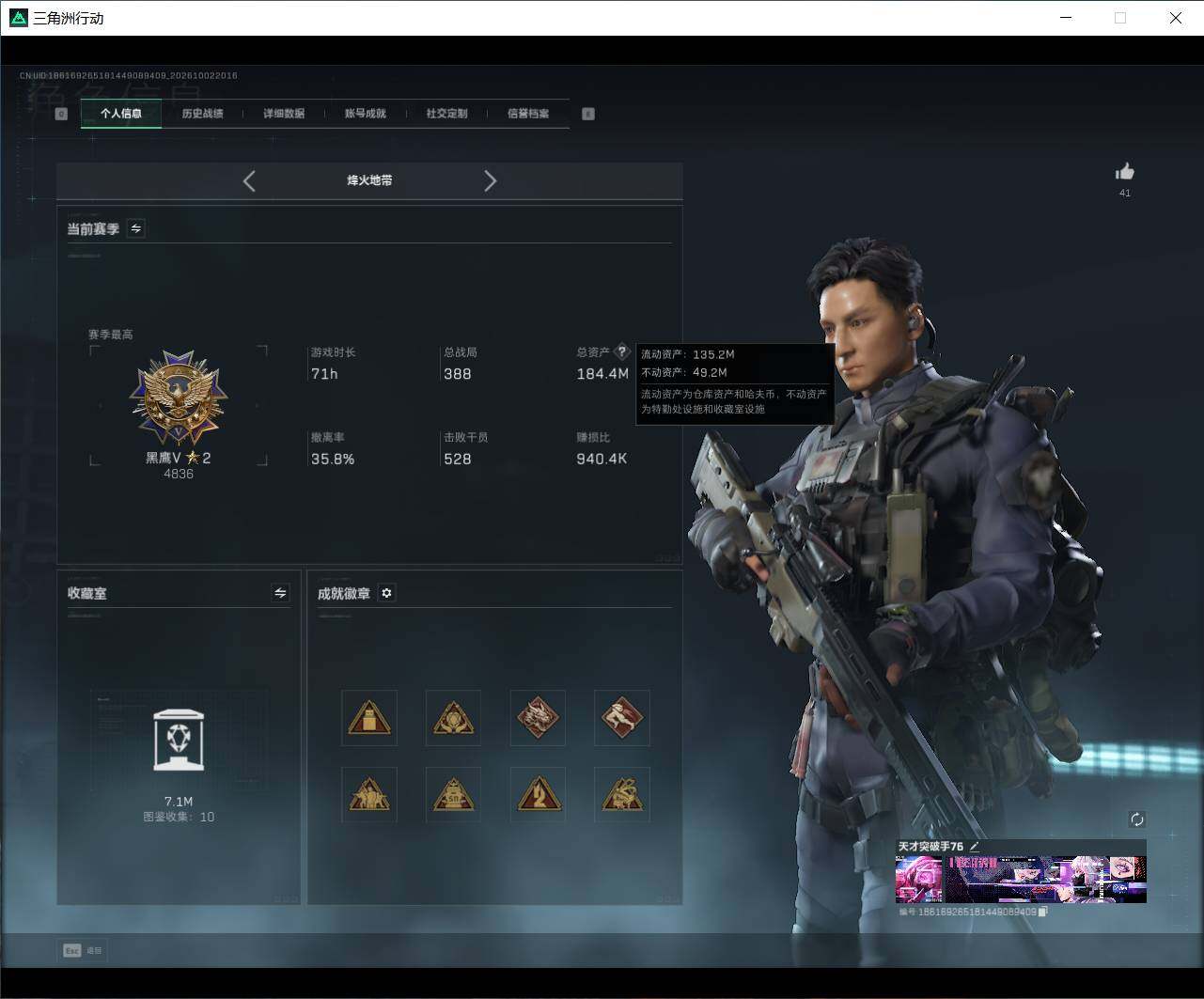This screenshot has height=999, width=1204.
Task: Give a like with the thumbs-up icon
Action: click(x=1125, y=171)
